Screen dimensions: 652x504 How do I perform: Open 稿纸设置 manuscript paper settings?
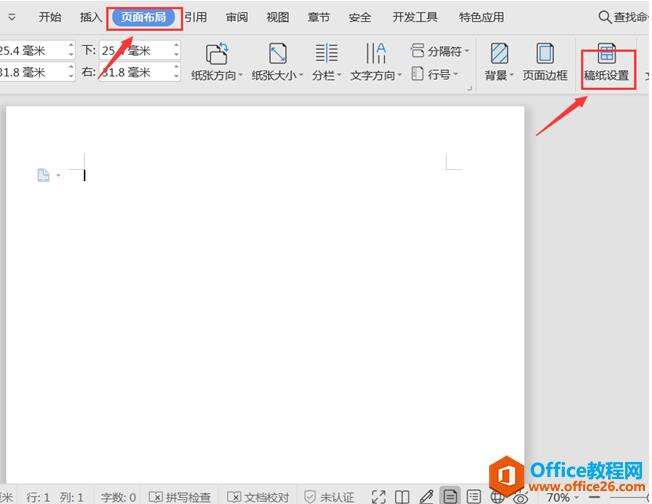point(606,62)
